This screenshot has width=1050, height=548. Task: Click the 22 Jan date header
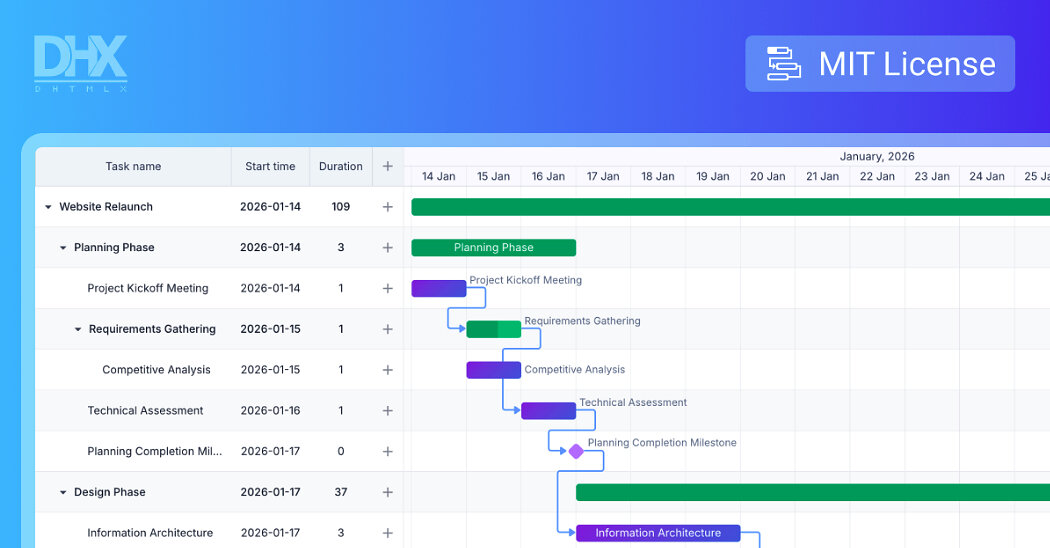coord(877,176)
